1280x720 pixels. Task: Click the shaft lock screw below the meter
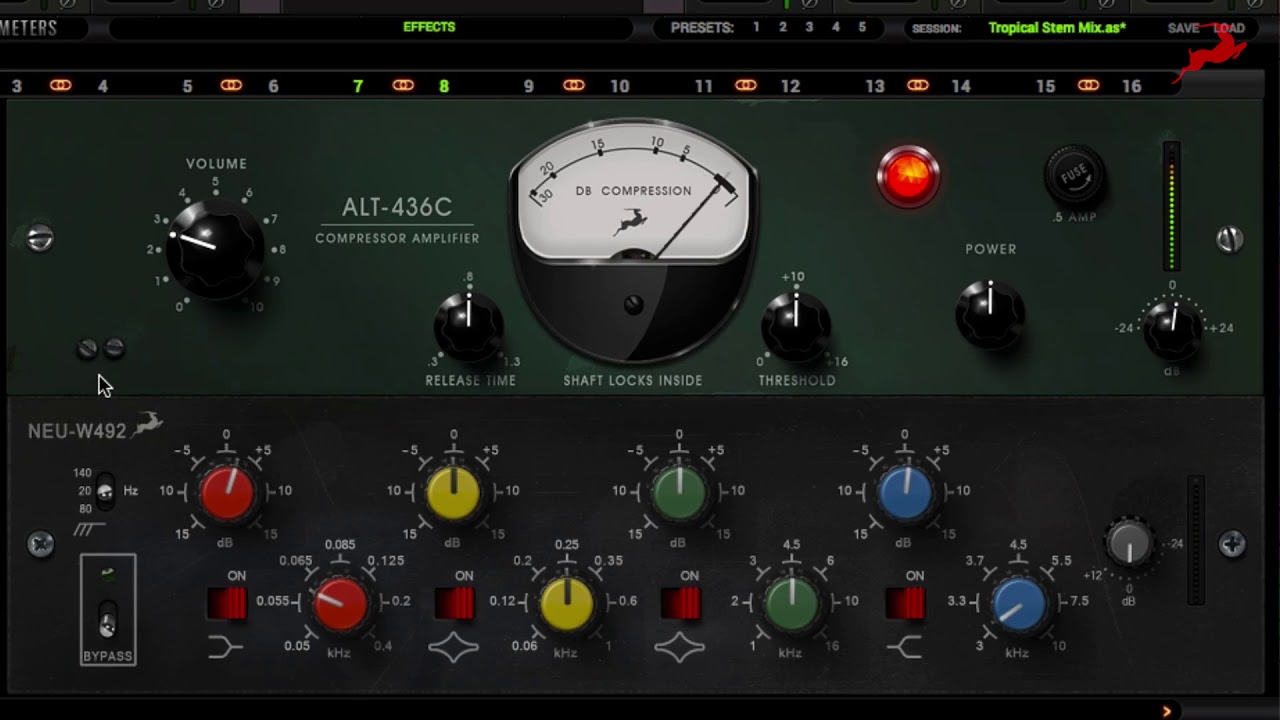click(633, 305)
